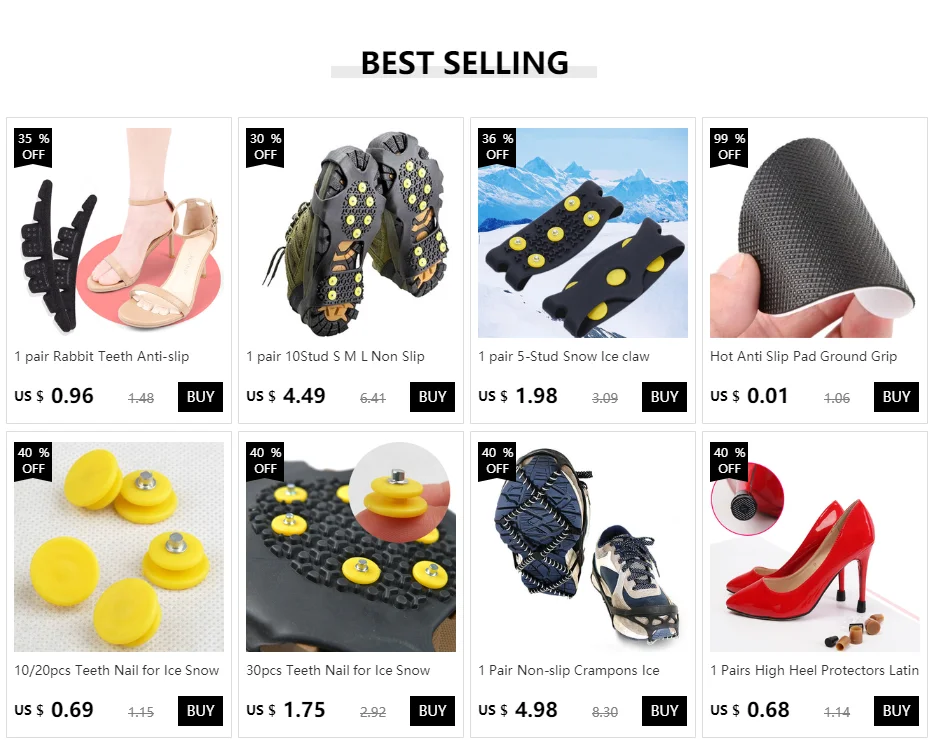Click BUY for Hot Anti Slip Pad
932x749 pixels.
pos(896,397)
